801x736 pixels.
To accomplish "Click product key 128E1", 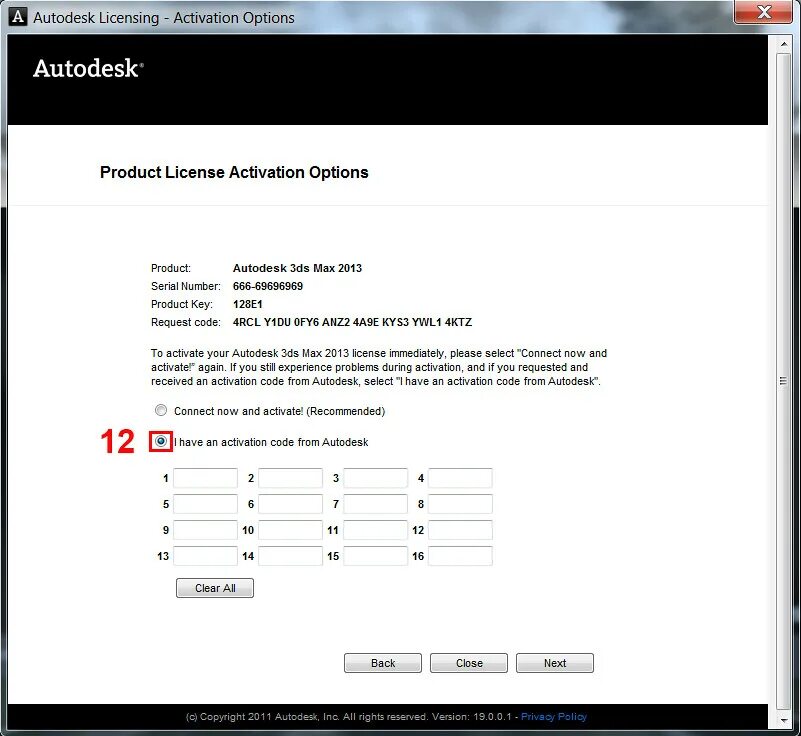I will pyautogui.click(x=248, y=304).
